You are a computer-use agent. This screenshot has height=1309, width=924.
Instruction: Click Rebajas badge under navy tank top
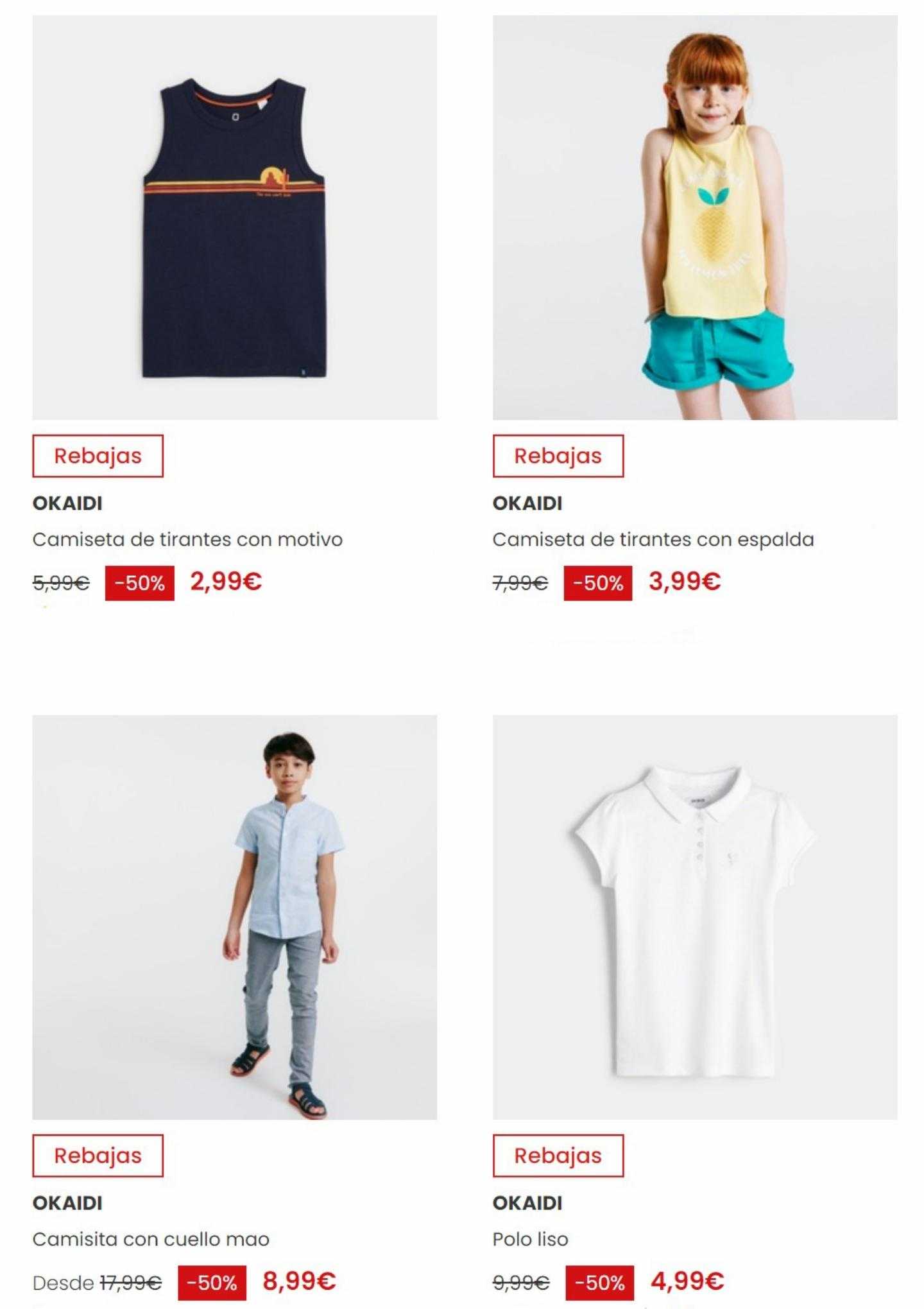click(x=98, y=456)
